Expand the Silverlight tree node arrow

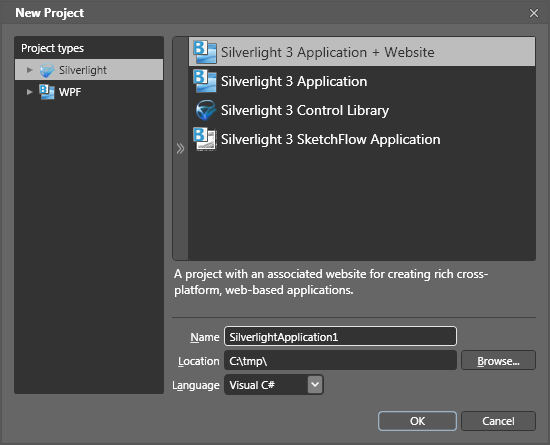click(x=30, y=70)
